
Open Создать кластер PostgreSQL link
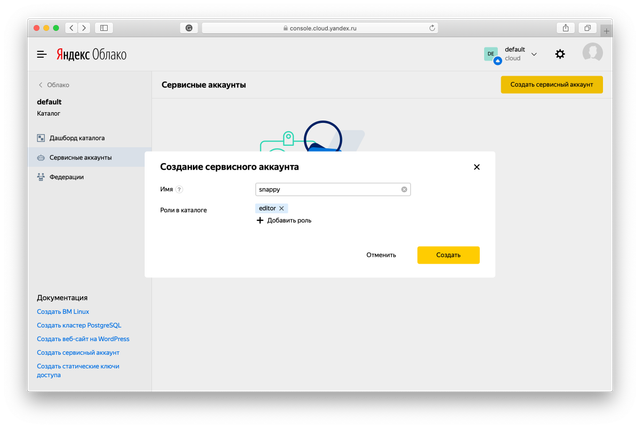[x=85, y=325]
